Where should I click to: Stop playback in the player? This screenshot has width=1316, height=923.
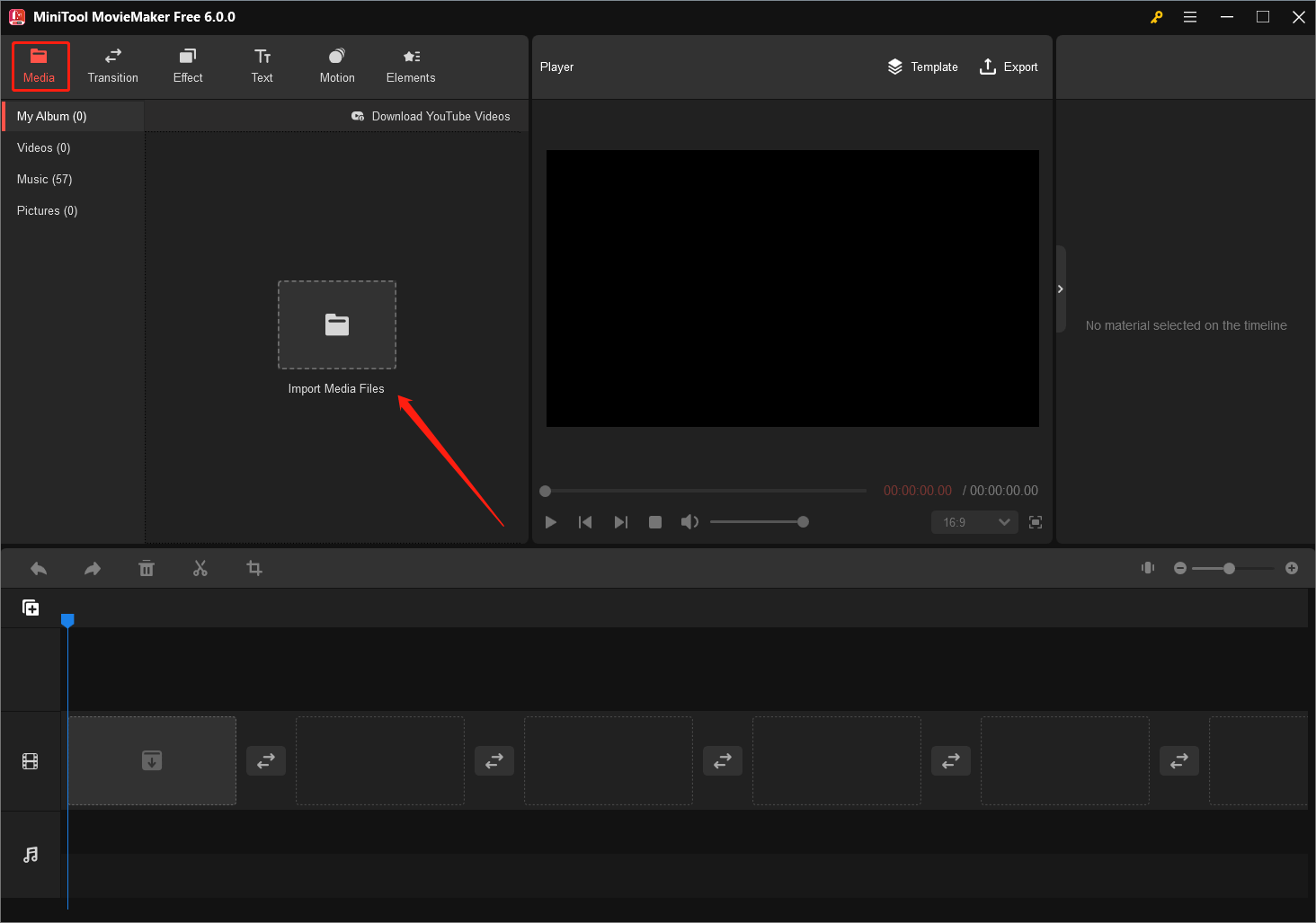click(655, 522)
